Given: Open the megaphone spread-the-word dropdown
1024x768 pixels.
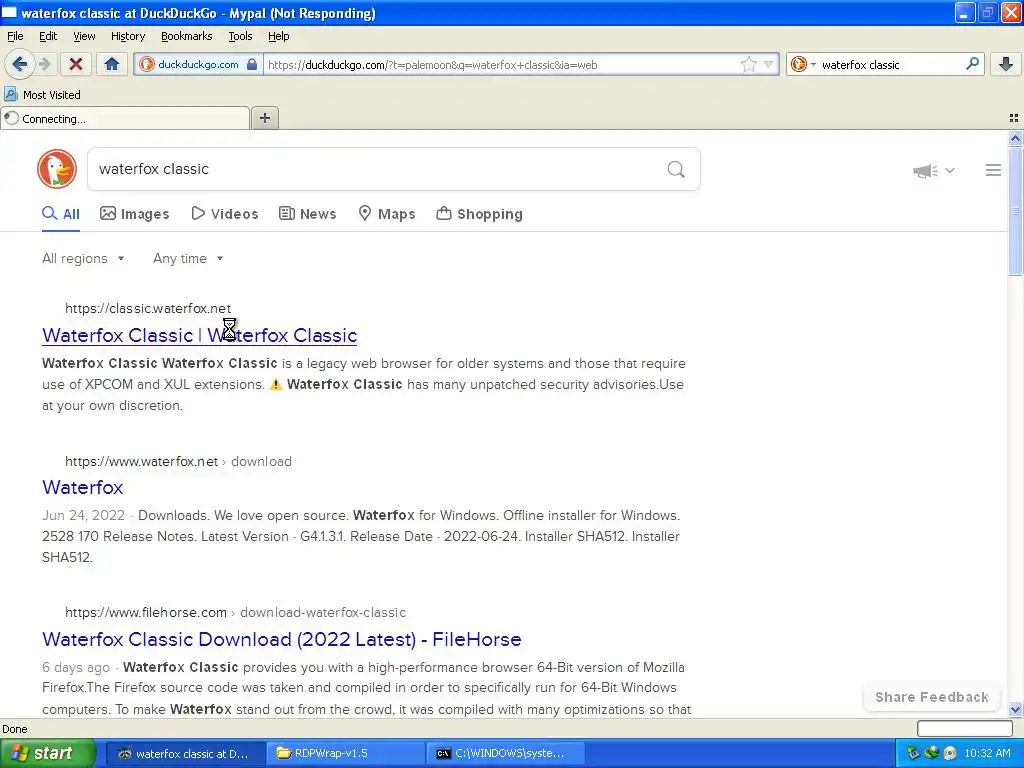Looking at the screenshot, I should click(933, 170).
